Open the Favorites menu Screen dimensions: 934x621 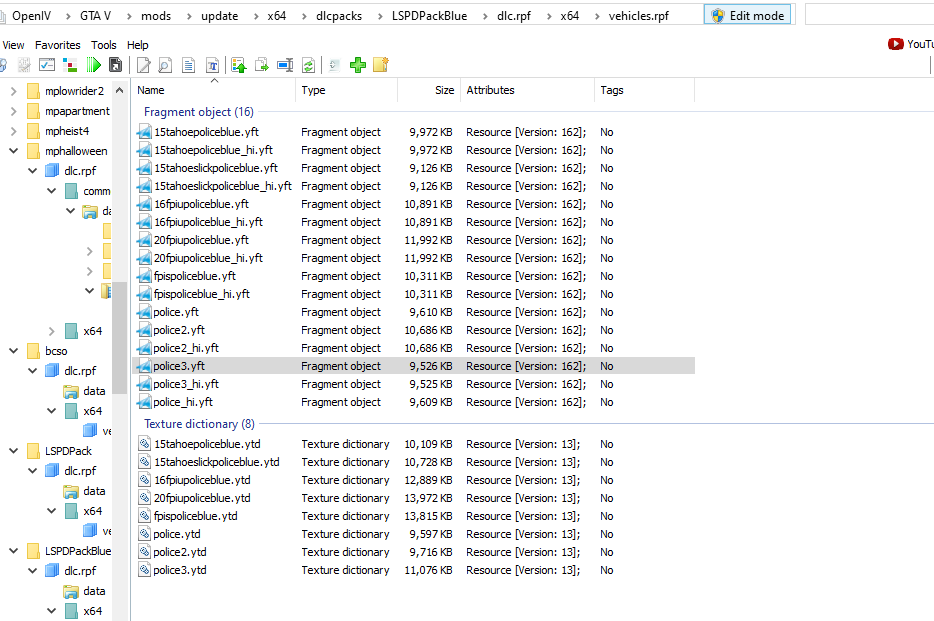[x=58, y=45]
